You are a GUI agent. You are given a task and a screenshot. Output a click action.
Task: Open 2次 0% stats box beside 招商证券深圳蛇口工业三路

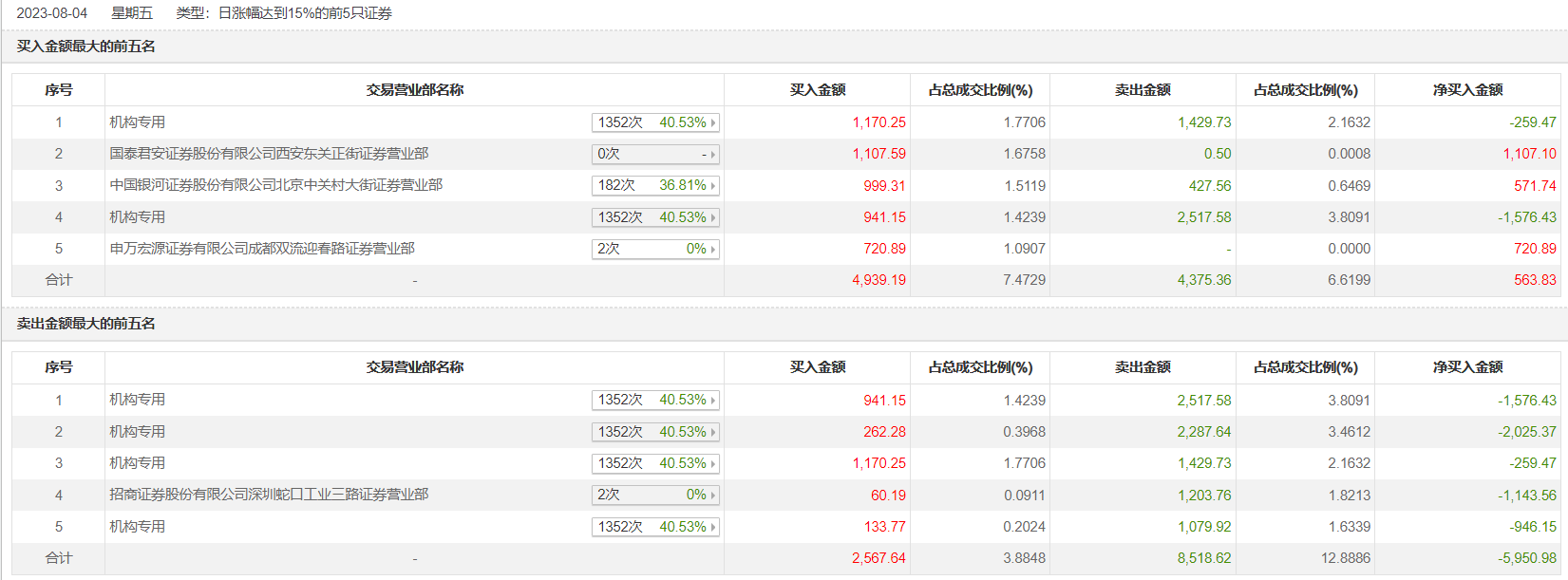pyautogui.click(x=655, y=495)
